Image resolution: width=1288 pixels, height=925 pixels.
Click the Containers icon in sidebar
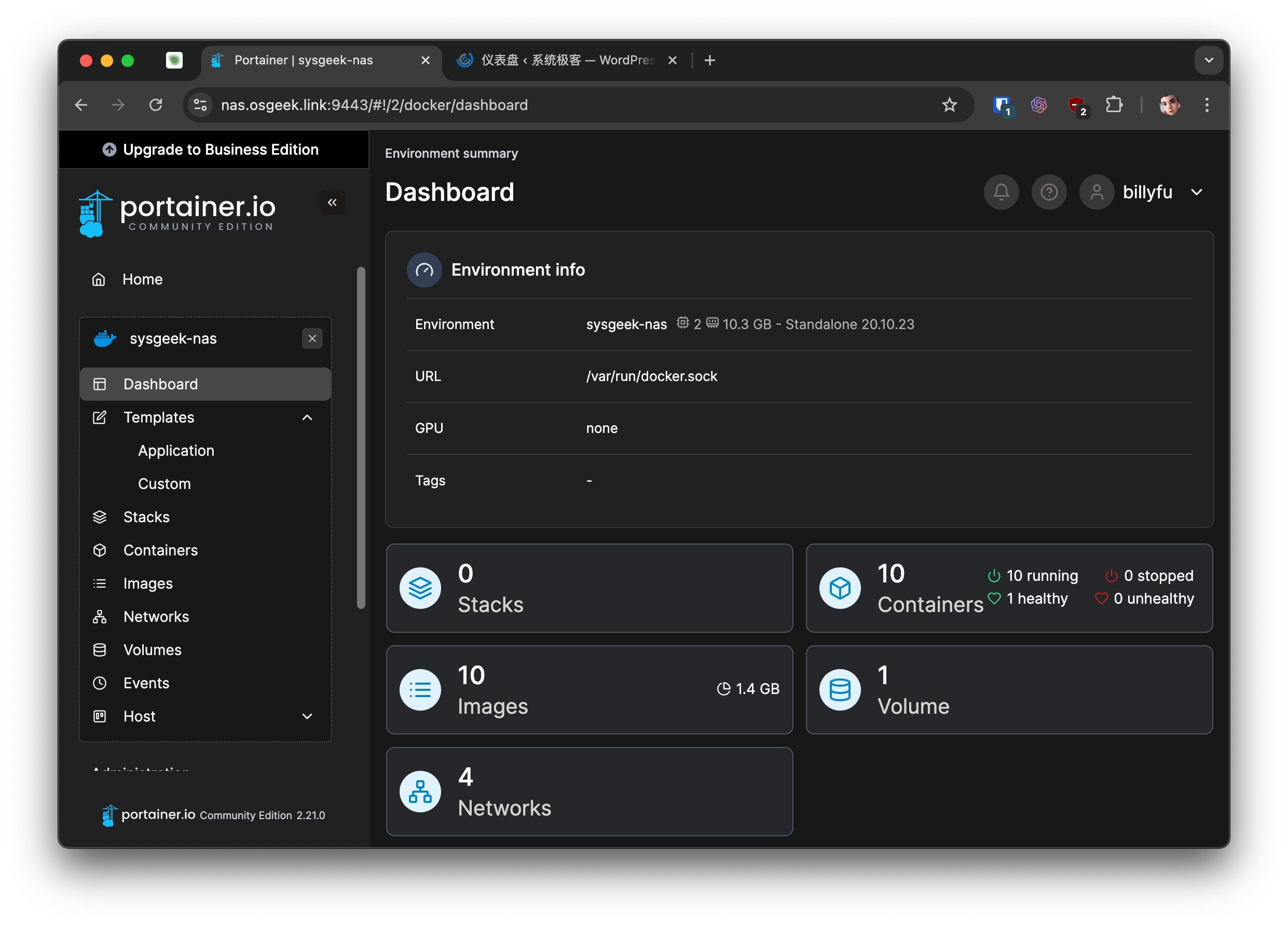pos(98,550)
